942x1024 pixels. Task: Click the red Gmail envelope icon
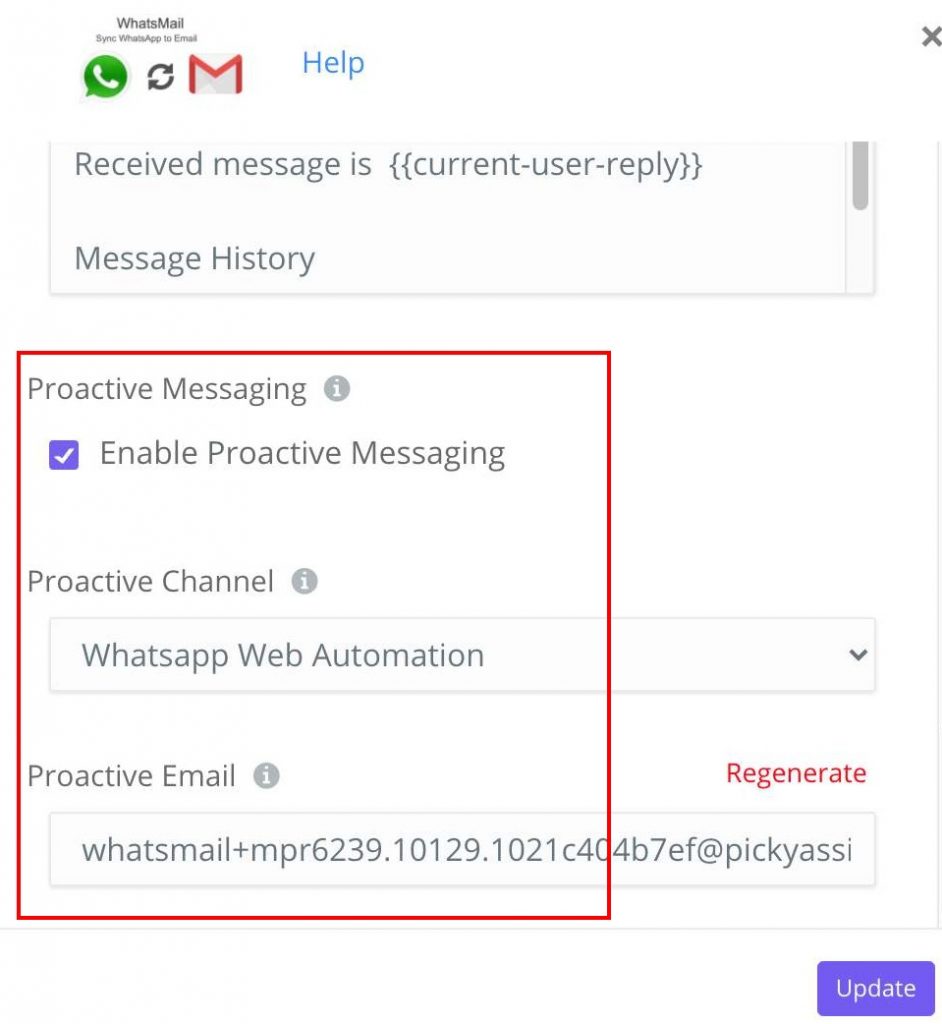[x=216, y=74]
